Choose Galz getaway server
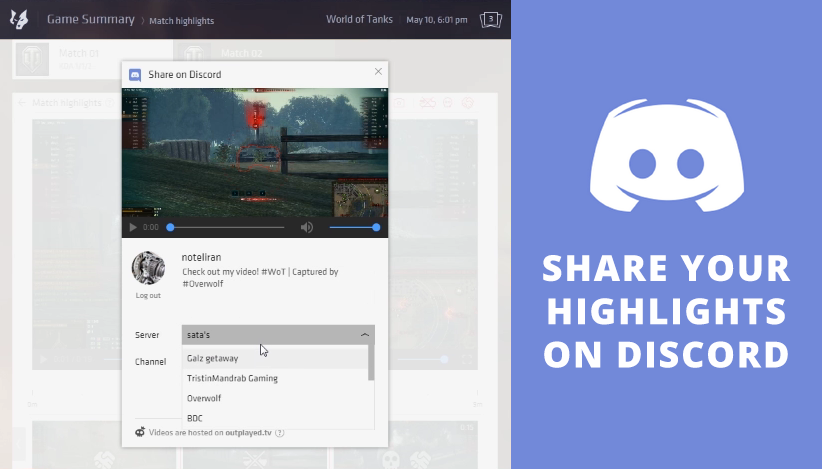 [x=275, y=358]
